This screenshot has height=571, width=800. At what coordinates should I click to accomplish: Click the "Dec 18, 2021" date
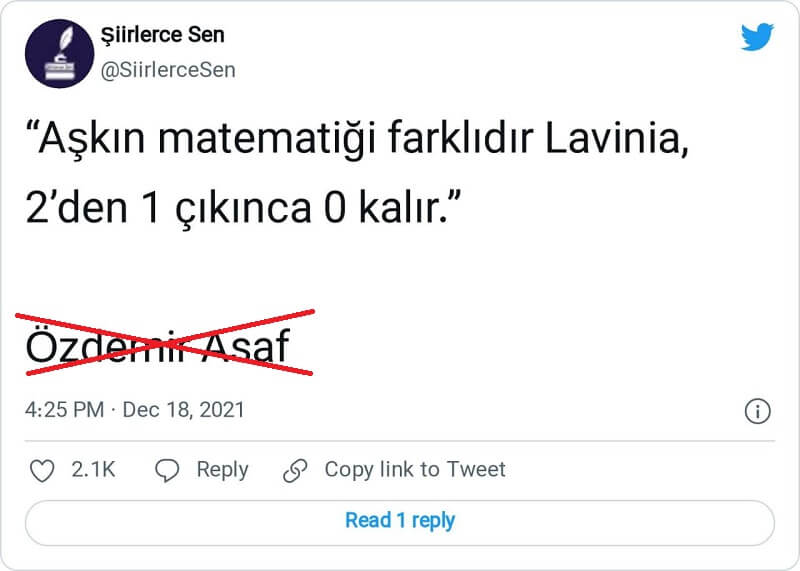[x=183, y=410]
